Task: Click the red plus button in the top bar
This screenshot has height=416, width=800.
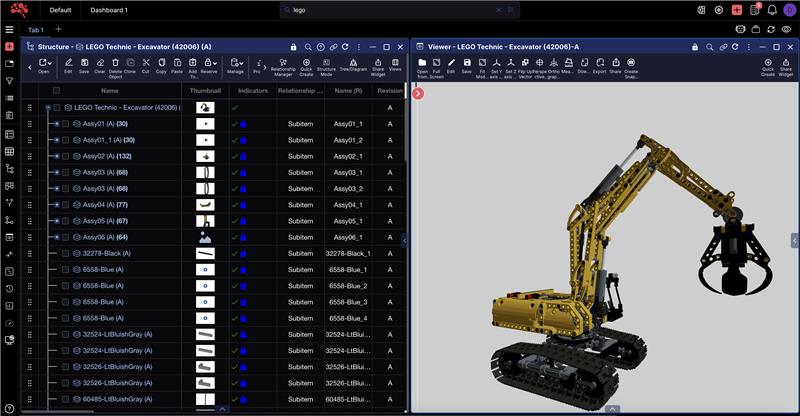Action: pyautogui.click(x=737, y=10)
